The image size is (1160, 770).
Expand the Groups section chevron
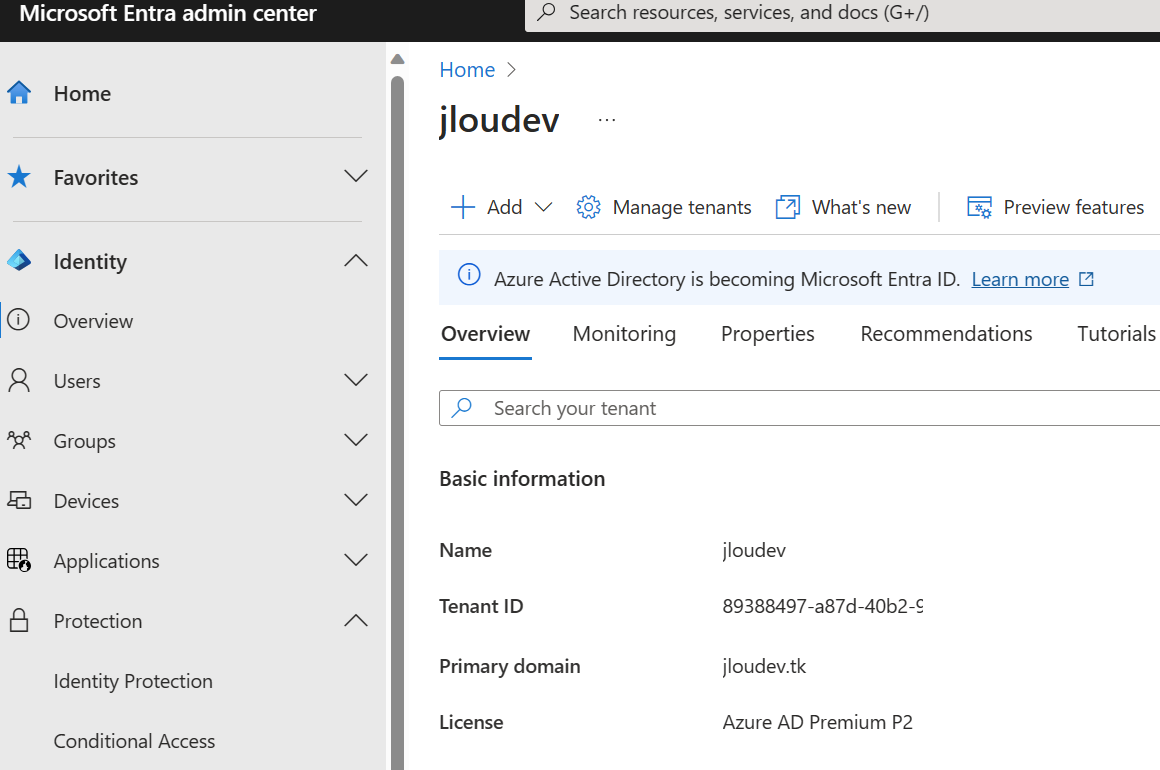[x=356, y=440]
